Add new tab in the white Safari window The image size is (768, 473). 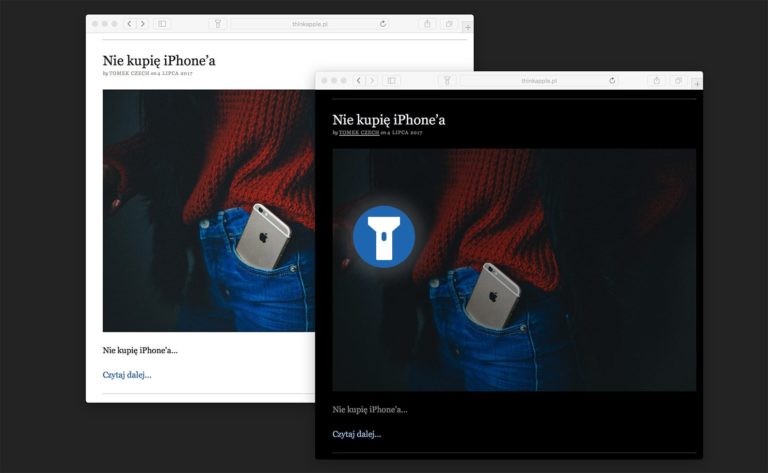pyautogui.click(x=467, y=27)
